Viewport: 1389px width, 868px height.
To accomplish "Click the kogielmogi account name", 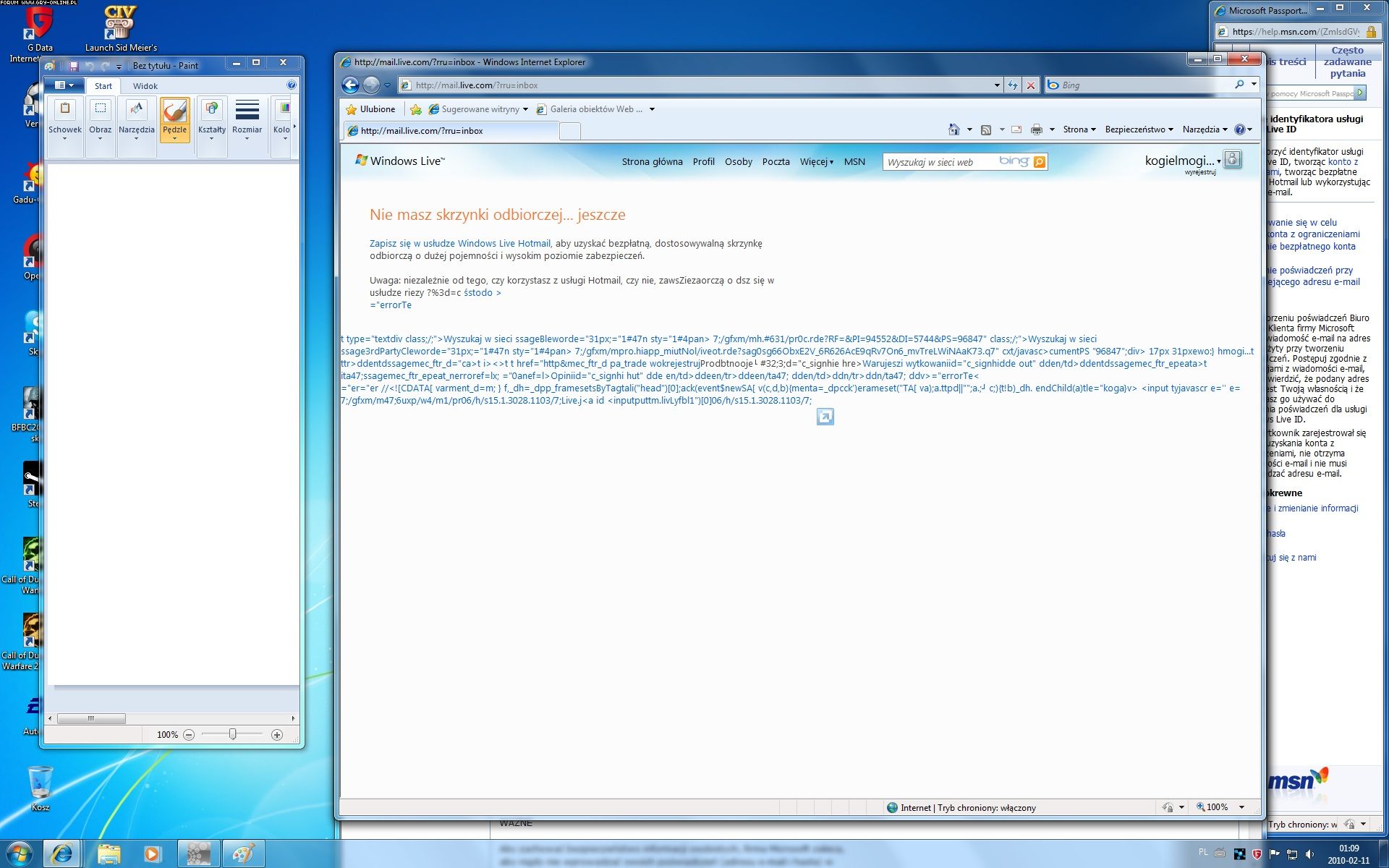I will 1179,161.
